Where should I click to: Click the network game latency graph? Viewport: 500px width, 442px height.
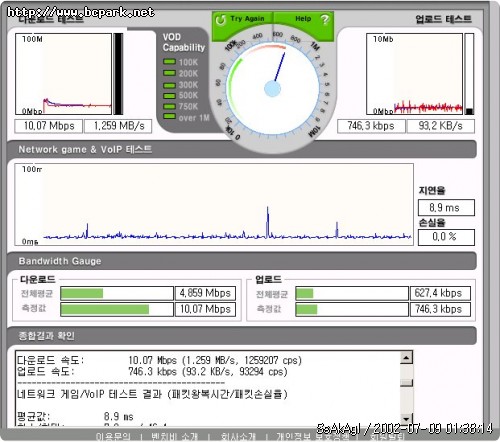[x=214, y=204]
